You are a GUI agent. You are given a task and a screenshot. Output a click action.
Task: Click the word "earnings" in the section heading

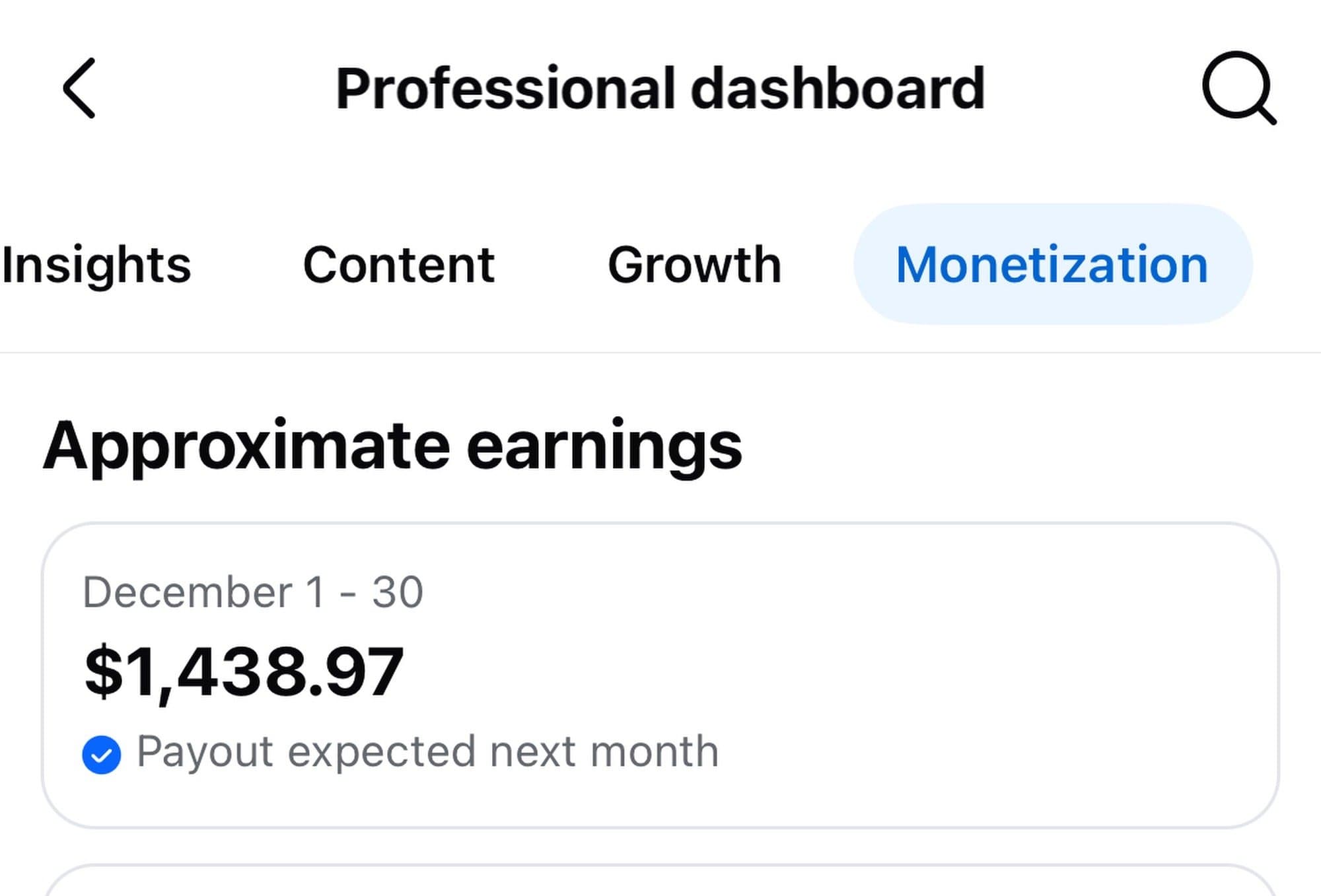[x=604, y=447]
